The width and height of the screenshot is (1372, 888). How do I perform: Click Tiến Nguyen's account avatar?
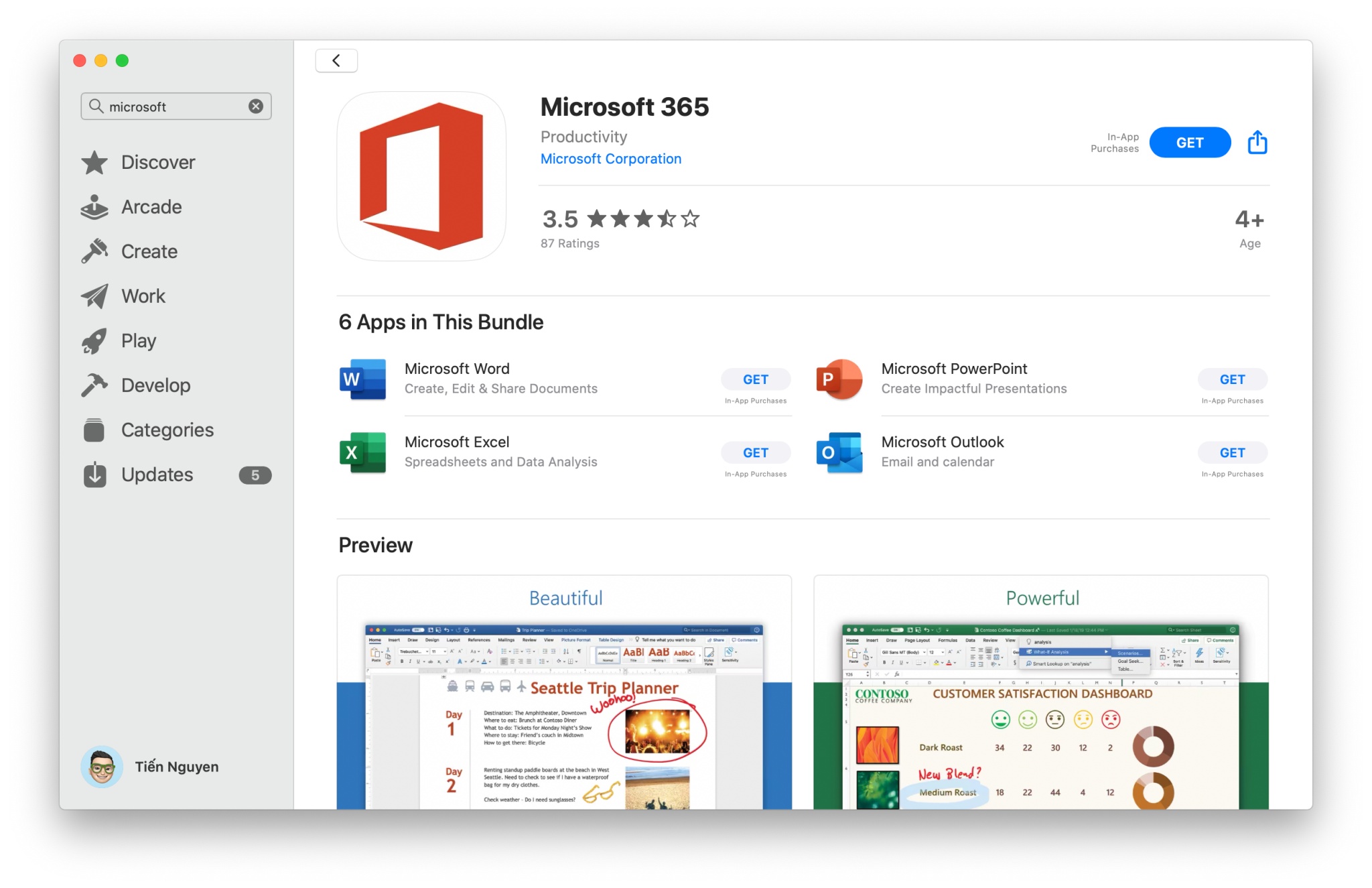click(102, 767)
